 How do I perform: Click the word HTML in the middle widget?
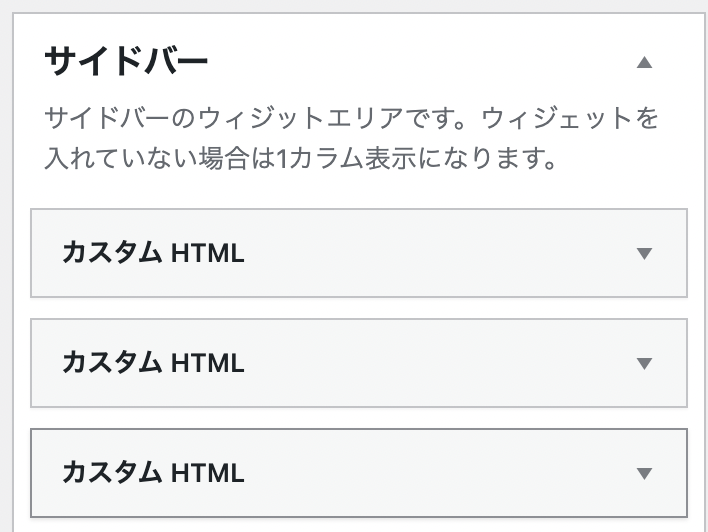coord(208,363)
